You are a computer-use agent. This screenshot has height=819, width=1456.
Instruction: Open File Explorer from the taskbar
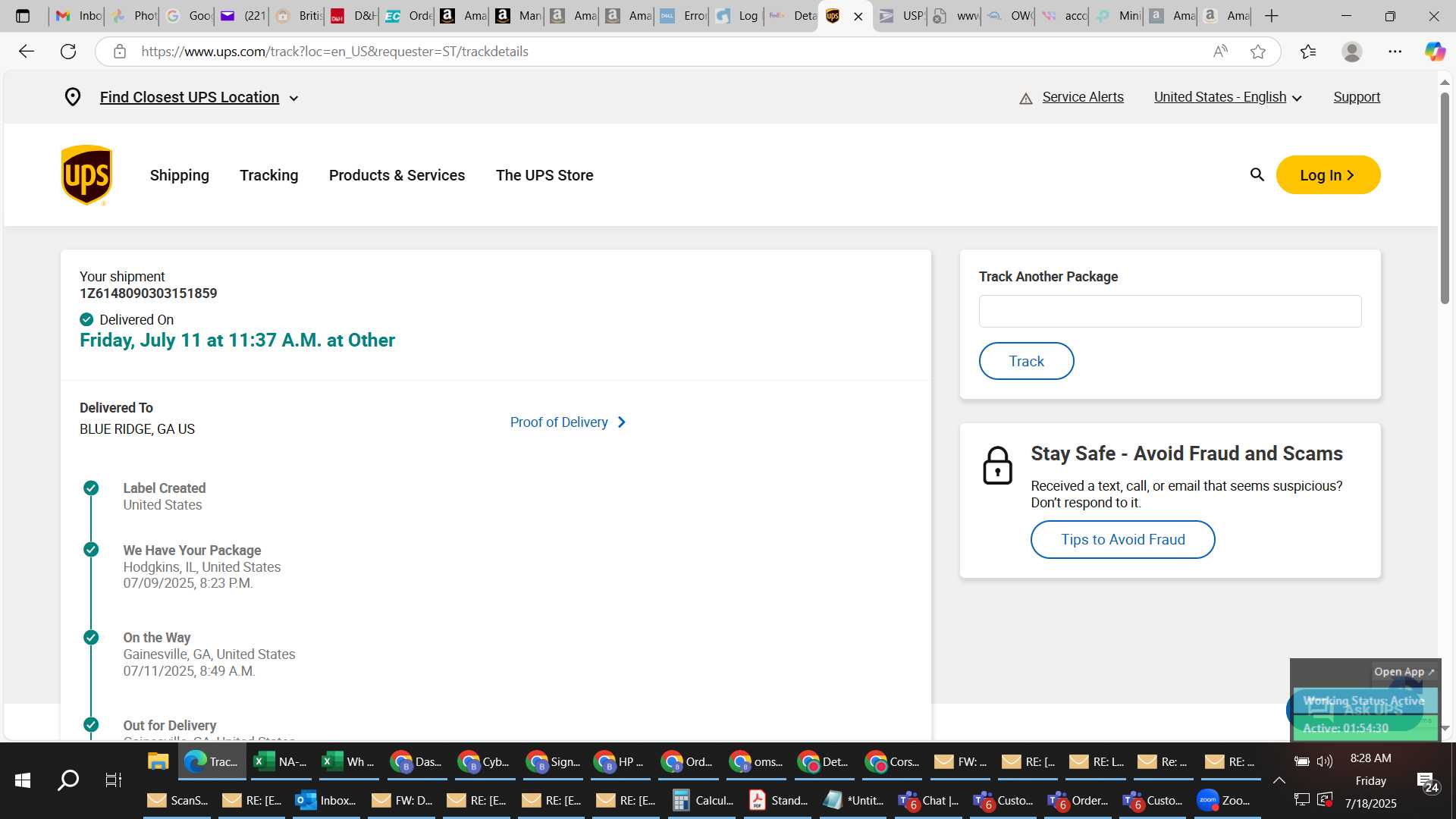[x=158, y=762]
